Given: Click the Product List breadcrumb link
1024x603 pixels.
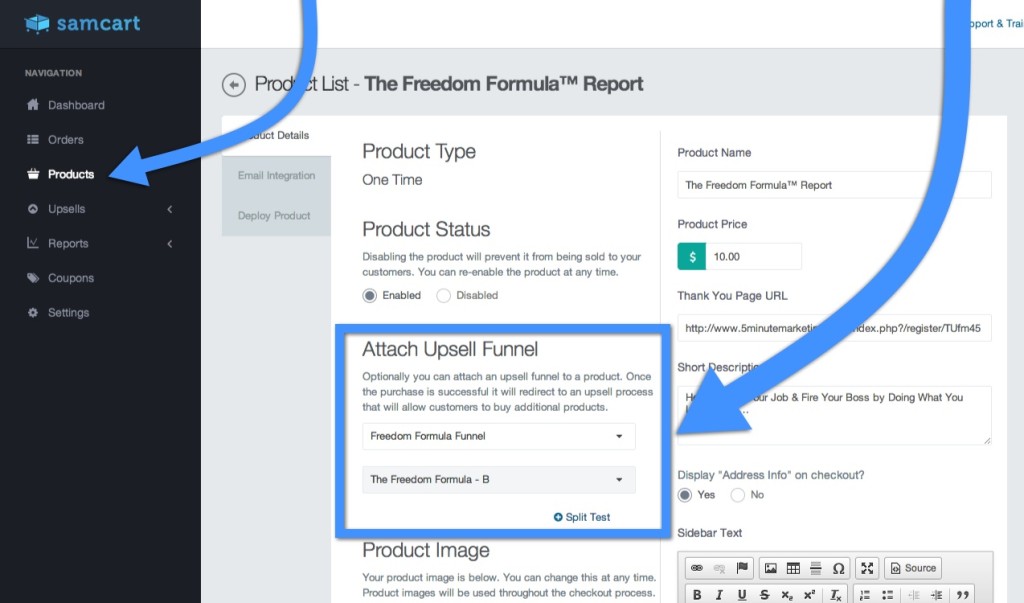Looking at the screenshot, I should pyautogui.click(x=301, y=84).
